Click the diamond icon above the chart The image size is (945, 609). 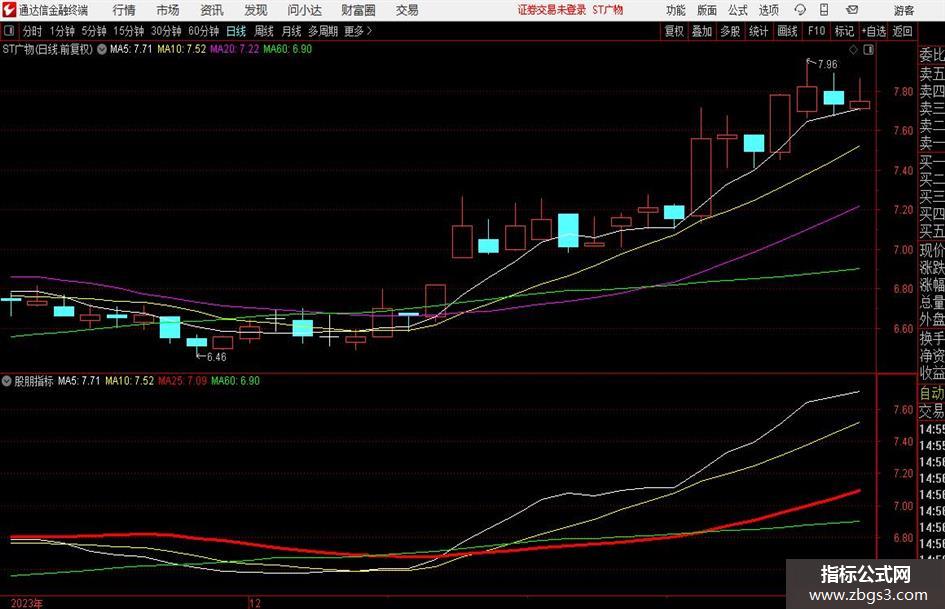pos(853,50)
